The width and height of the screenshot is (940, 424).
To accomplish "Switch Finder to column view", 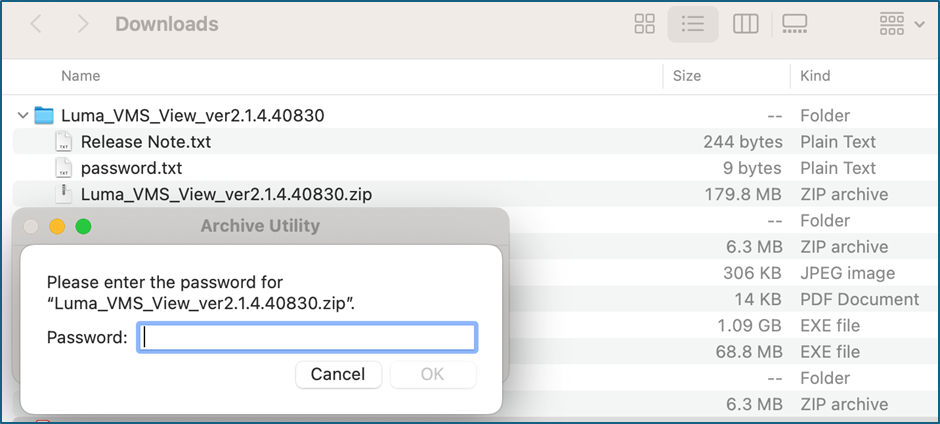I will (x=745, y=24).
